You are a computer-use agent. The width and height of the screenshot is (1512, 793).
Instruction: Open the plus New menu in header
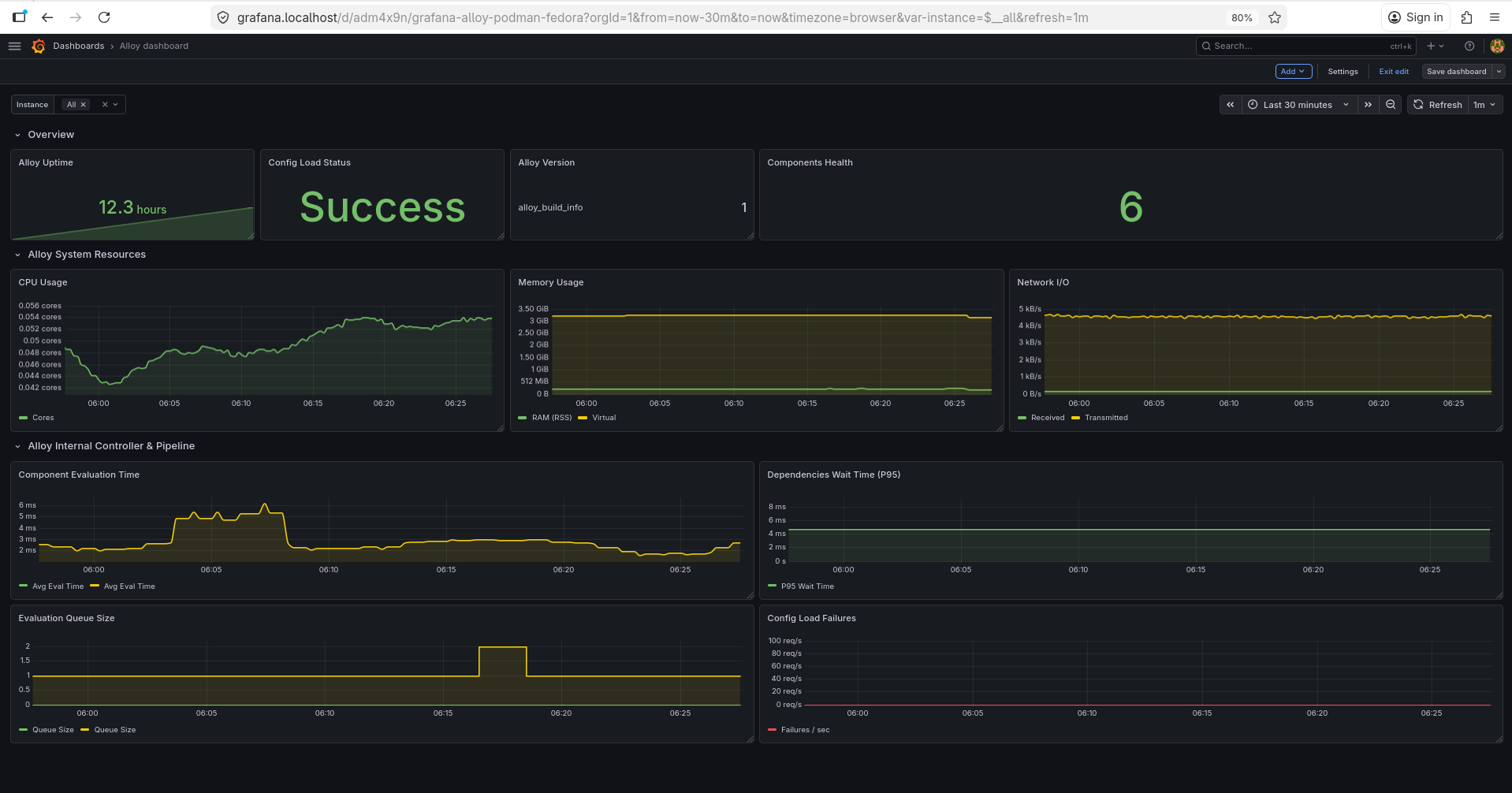(x=1435, y=46)
